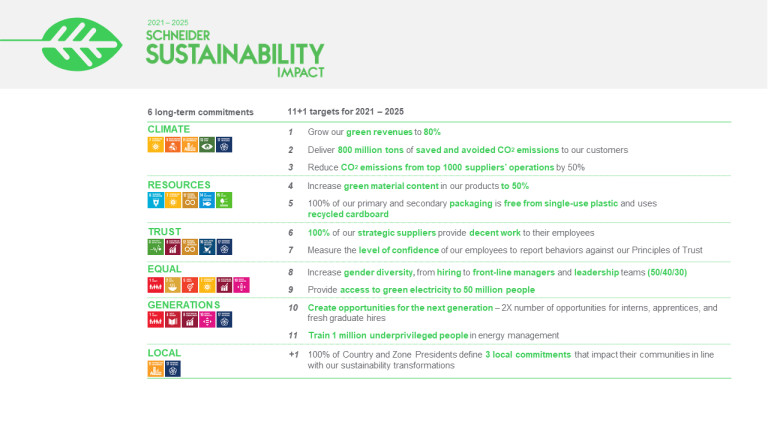
Task: Click '11+1 targets for 2021 – 2025' header
Action: [345, 111]
